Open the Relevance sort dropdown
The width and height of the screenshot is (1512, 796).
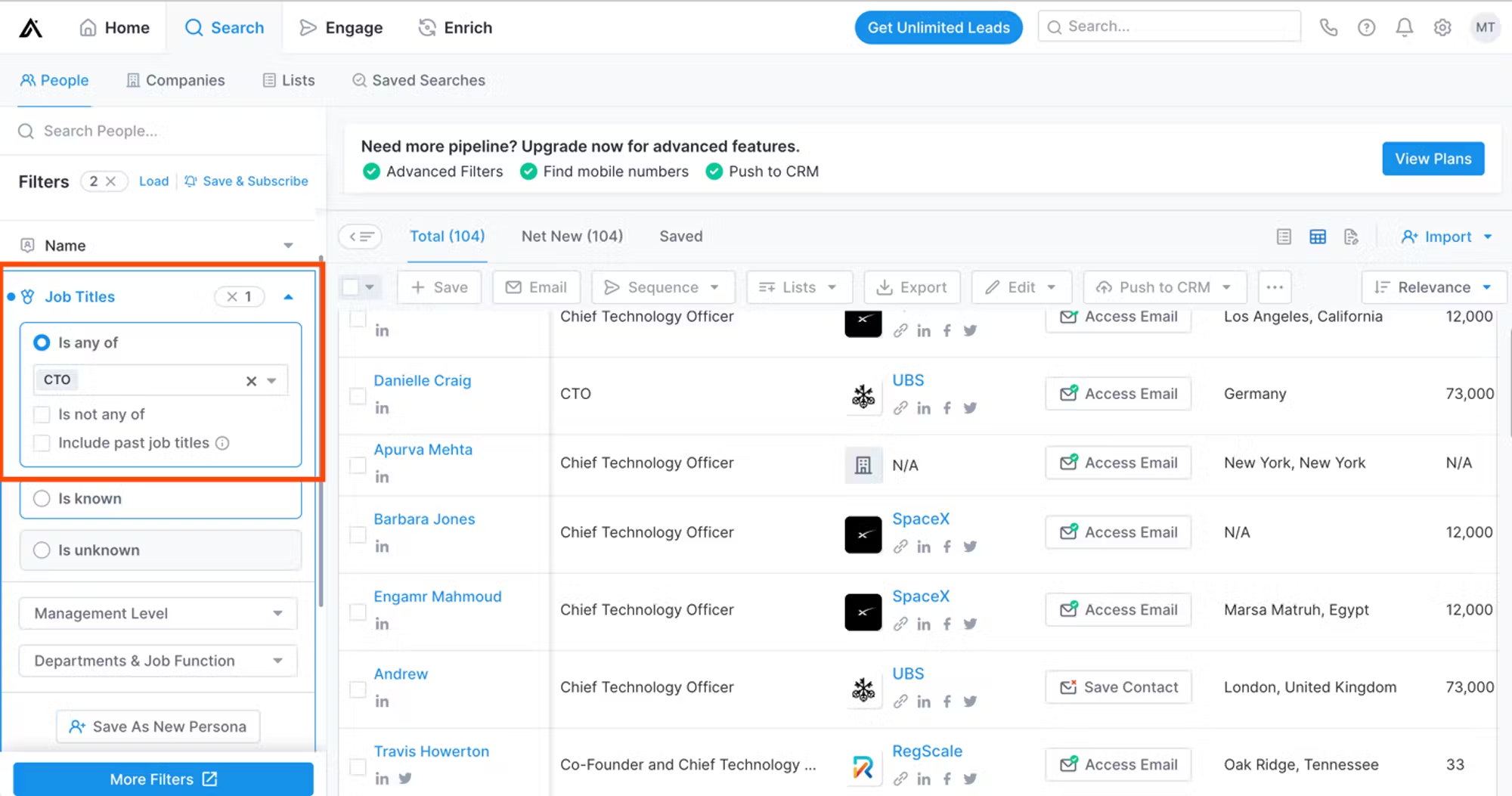click(1433, 287)
